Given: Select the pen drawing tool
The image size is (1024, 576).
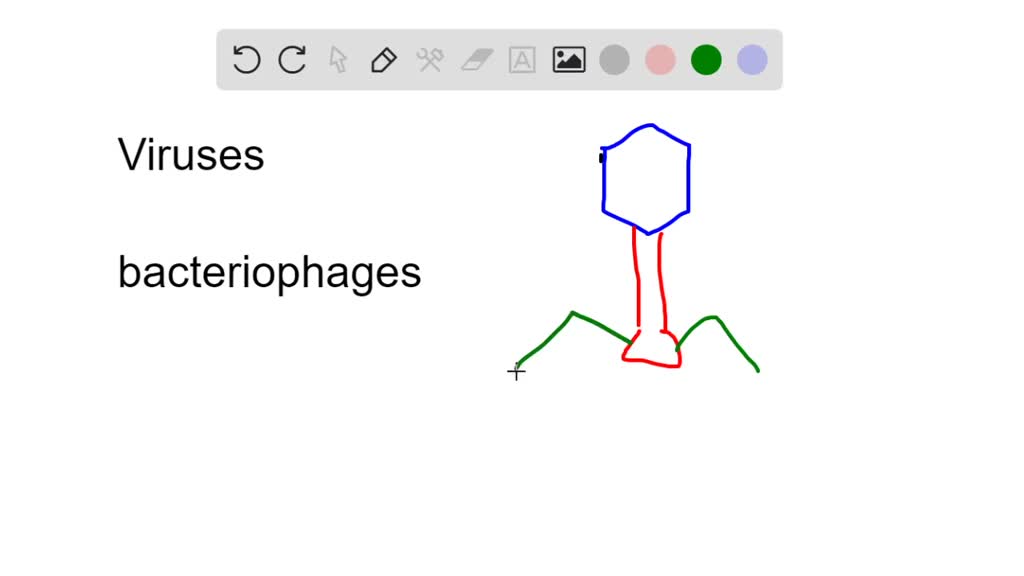Looking at the screenshot, I should pyautogui.click(x=384, y=60).
